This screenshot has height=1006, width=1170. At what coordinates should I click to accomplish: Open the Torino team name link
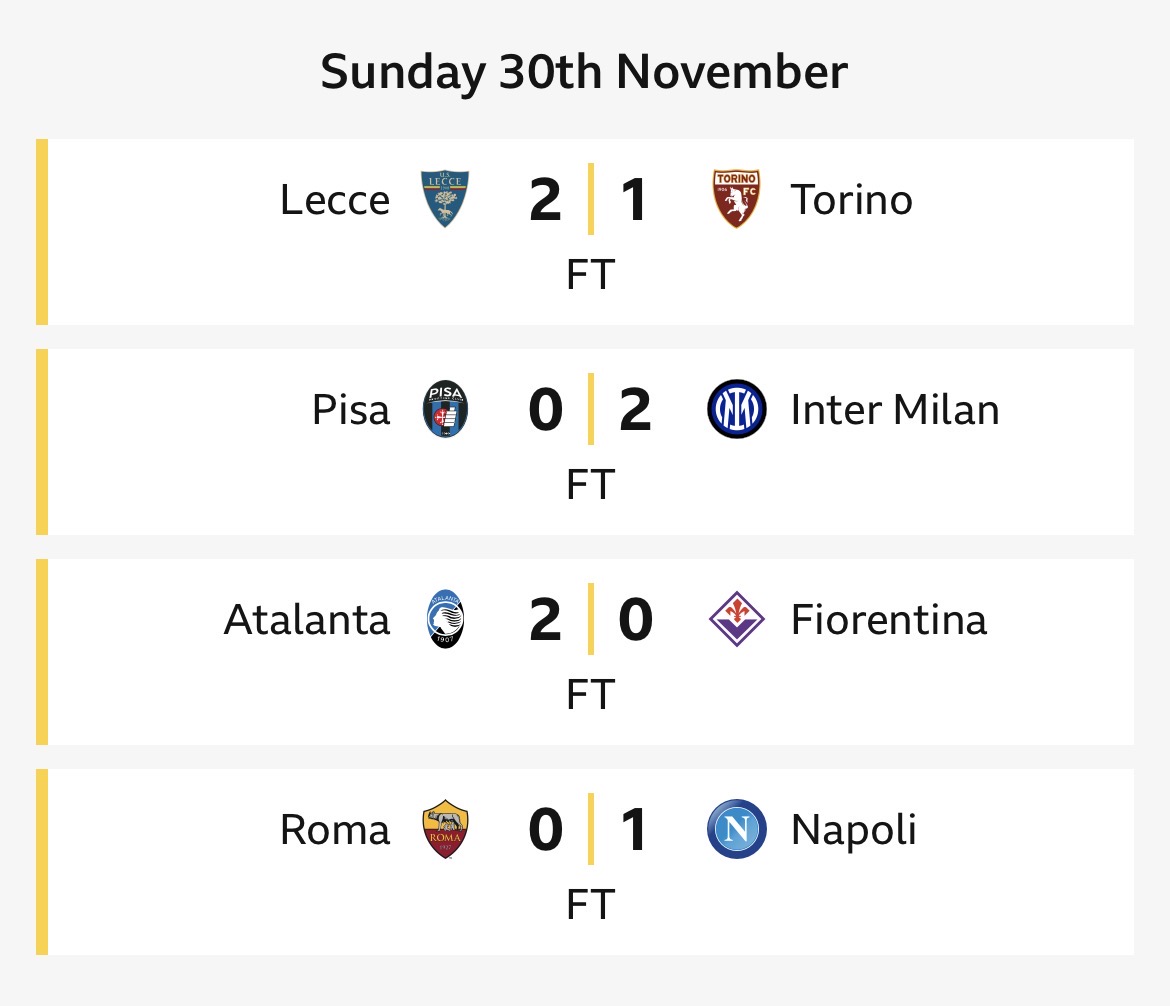pos(851,200)
